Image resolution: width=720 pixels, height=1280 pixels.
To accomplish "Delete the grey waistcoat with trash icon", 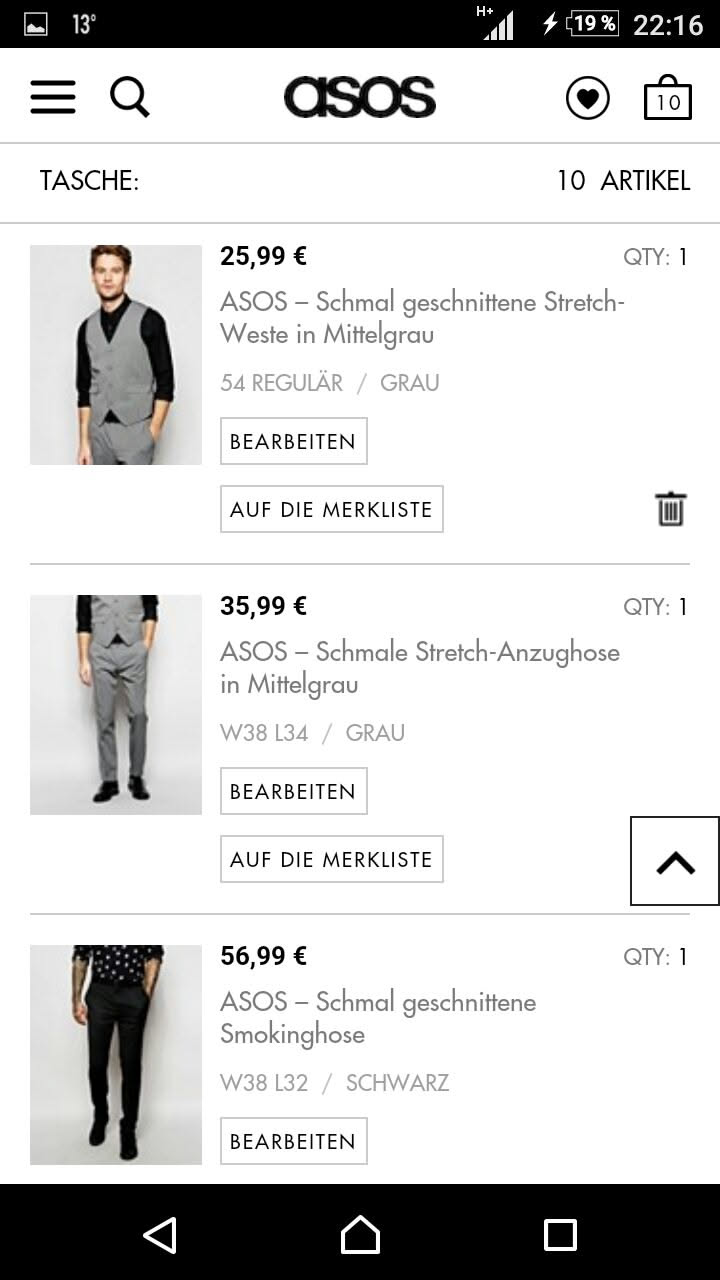I will [x=671, y=509].
